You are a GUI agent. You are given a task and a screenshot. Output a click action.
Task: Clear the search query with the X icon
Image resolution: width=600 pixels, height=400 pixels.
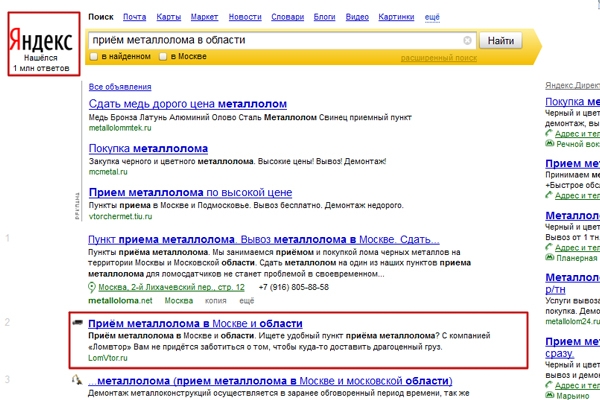467,41
